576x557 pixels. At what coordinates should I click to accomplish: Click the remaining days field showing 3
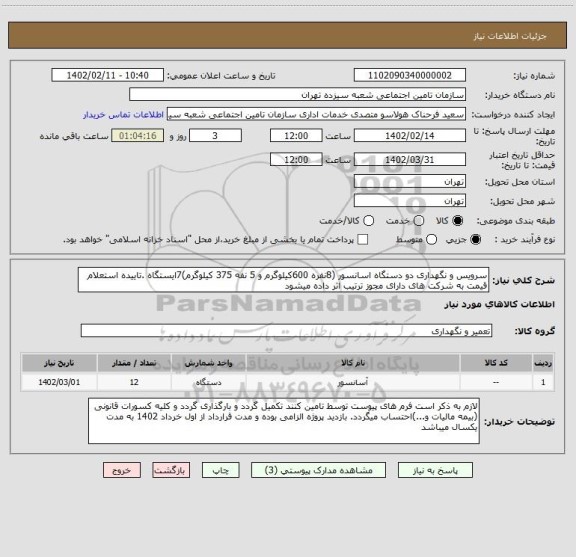click(215, 136)
